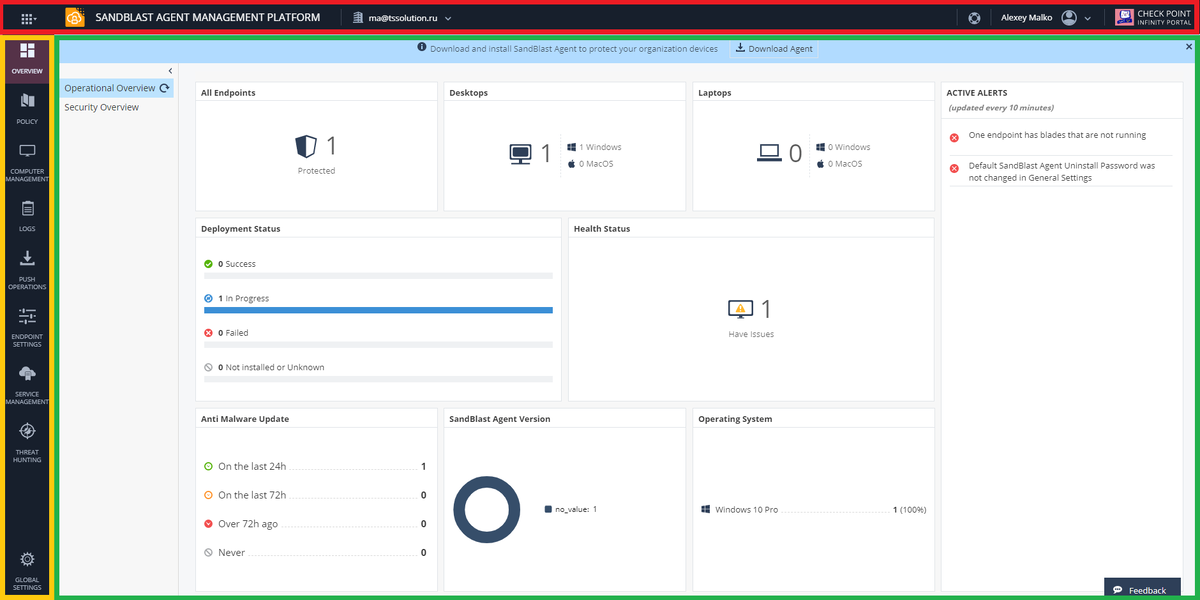Click 'Over 72h ago' in Anti Malware Update
The width and height of the screenshot is (1200, 600).
click(x=248, y=524)
